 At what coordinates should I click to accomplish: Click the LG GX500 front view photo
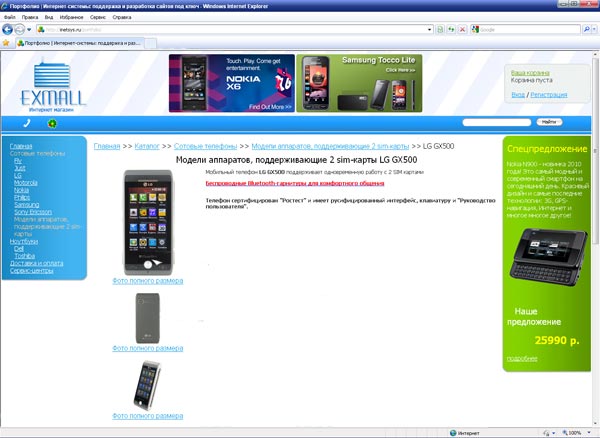click(x=148, y=222)
